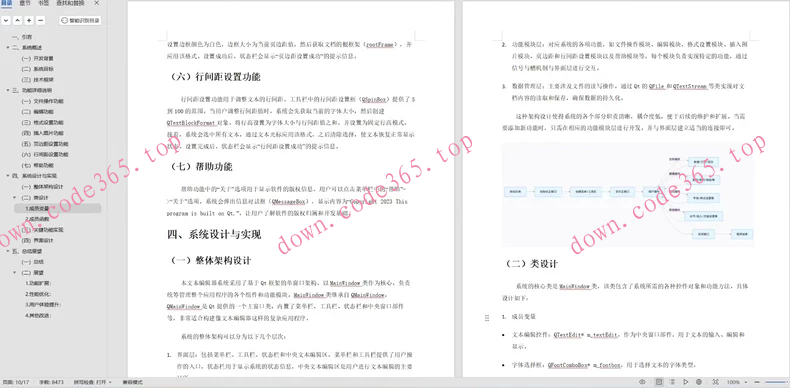
Task: Open the 章节 tab
Action: [25, 3]
